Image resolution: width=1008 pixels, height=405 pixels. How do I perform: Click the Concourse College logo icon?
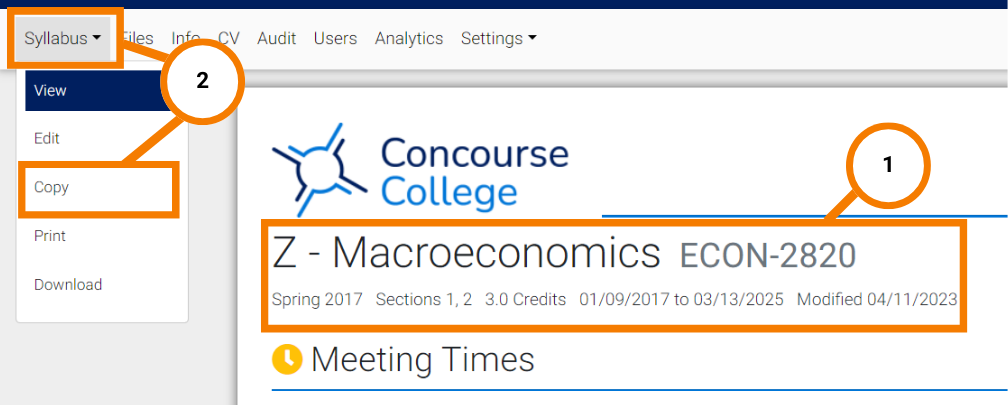[320, 170]
